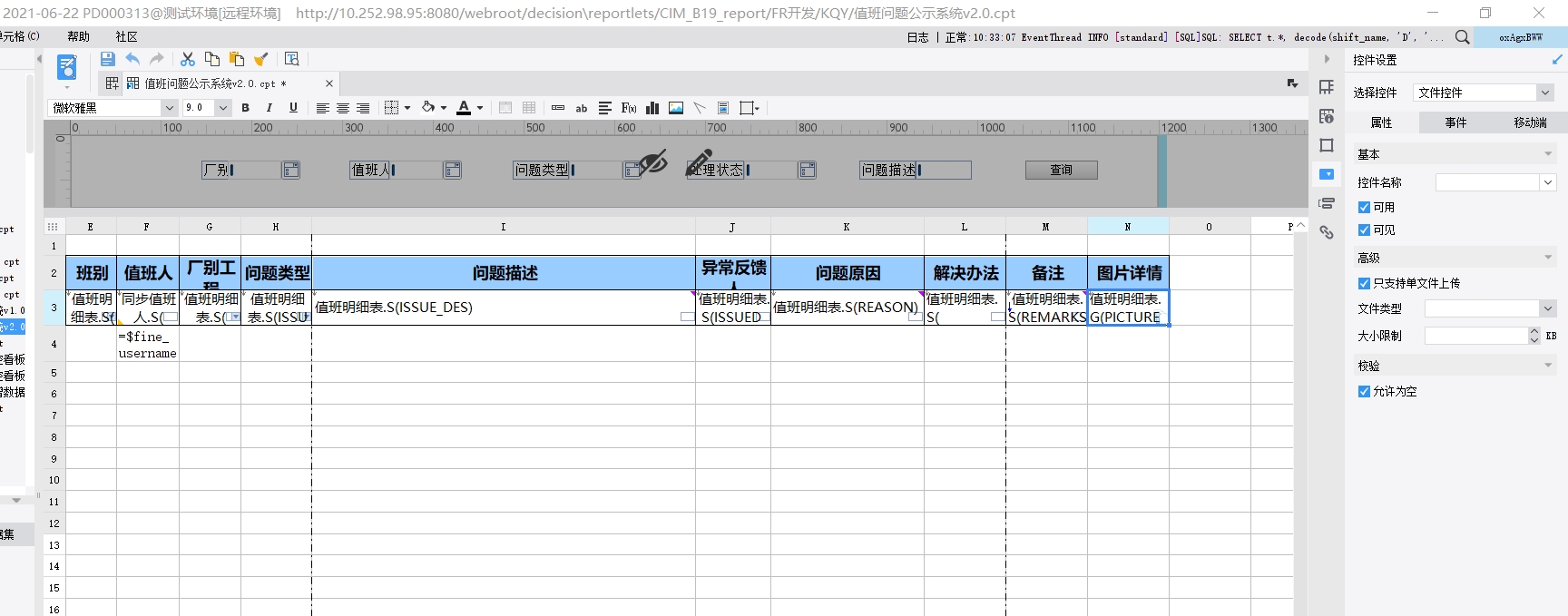Align cell text to the left

pos(322,108)
